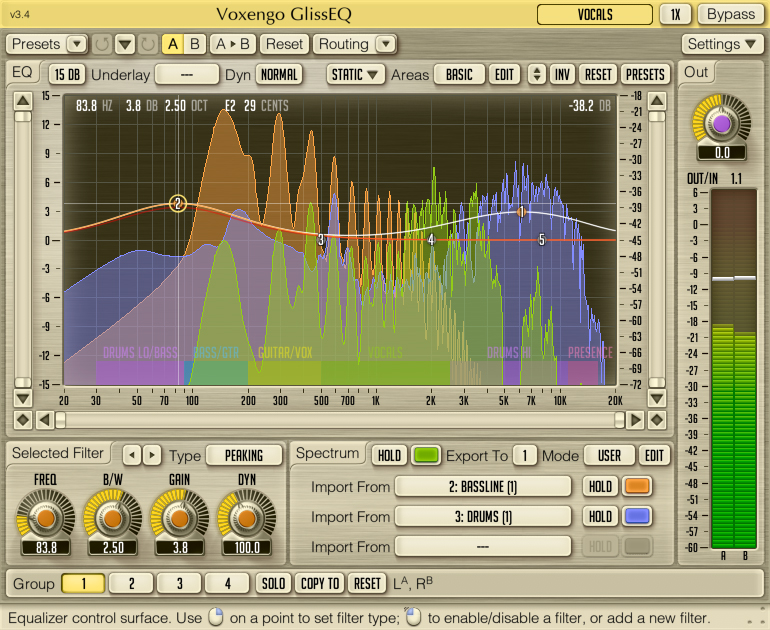Click the left gain scale up arrow
The width and height of the screenshot is (770, 630).
click(x=23, y=101)
